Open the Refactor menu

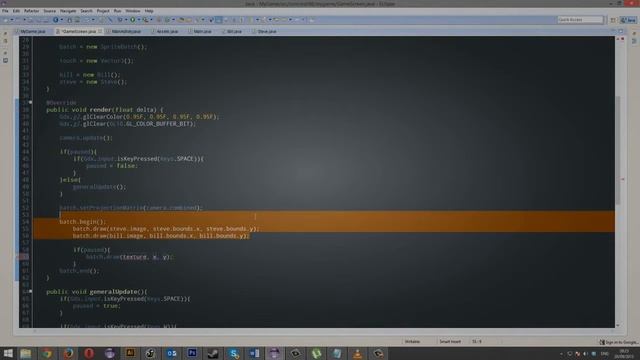[x=31, y=11]
